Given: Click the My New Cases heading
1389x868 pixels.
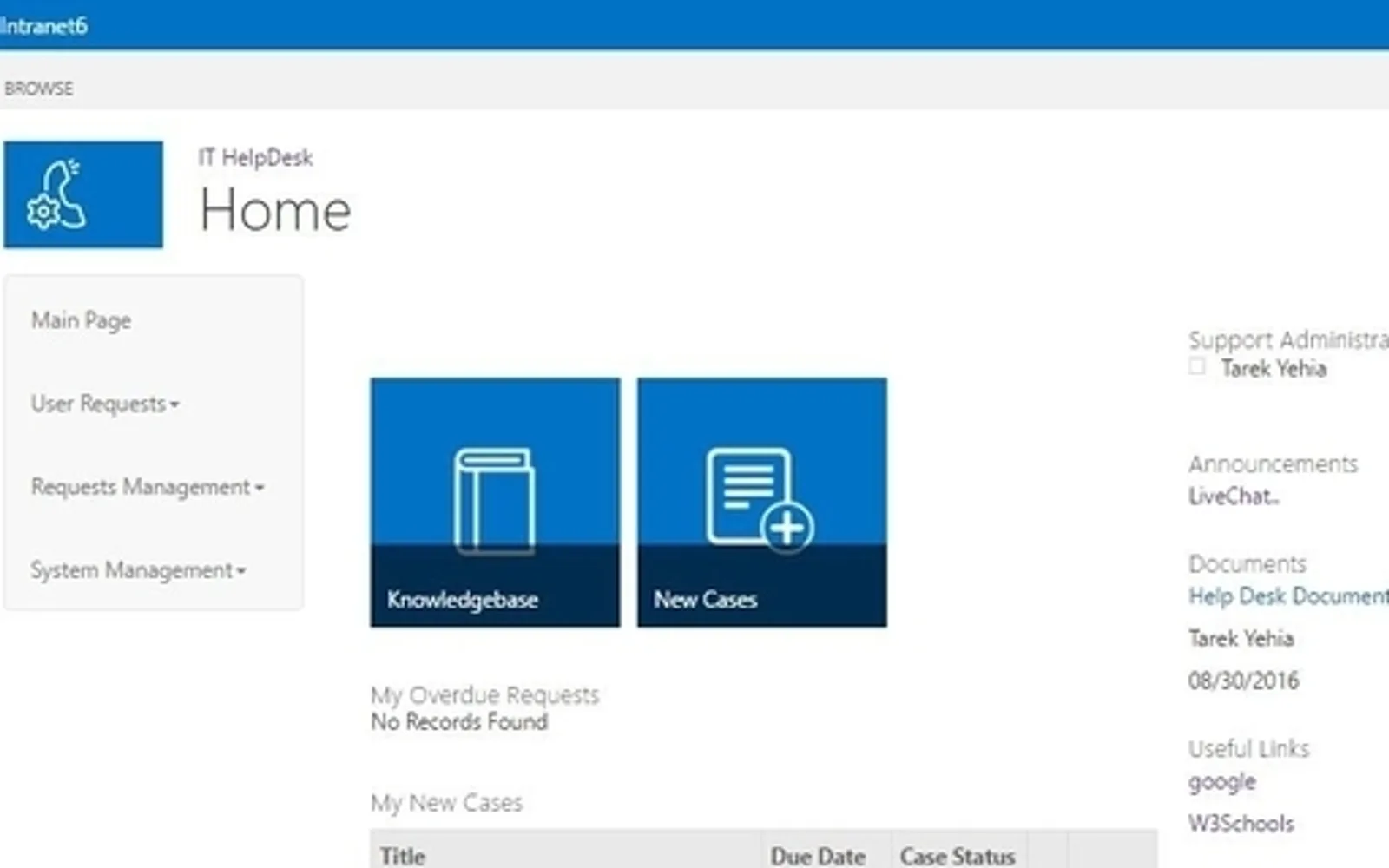Looking at the screenshot, I should (447, 803).
